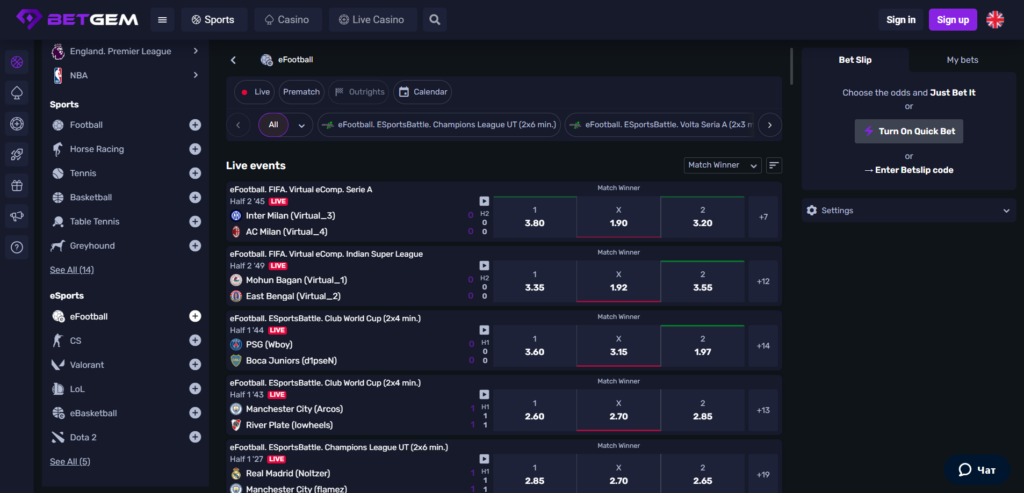1024x493 pixels.
Task: Open the hamburger menu next to BetGem logo
Action: coord(163,19)
